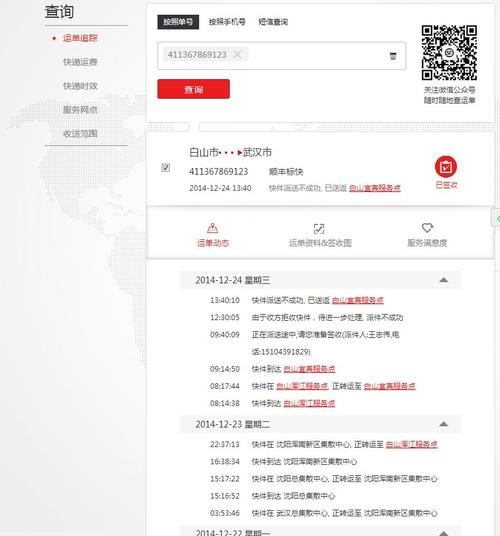Switch to 按照单号 query tab
The height and width of the screenshot is (536, 500).
coord(178,22)
